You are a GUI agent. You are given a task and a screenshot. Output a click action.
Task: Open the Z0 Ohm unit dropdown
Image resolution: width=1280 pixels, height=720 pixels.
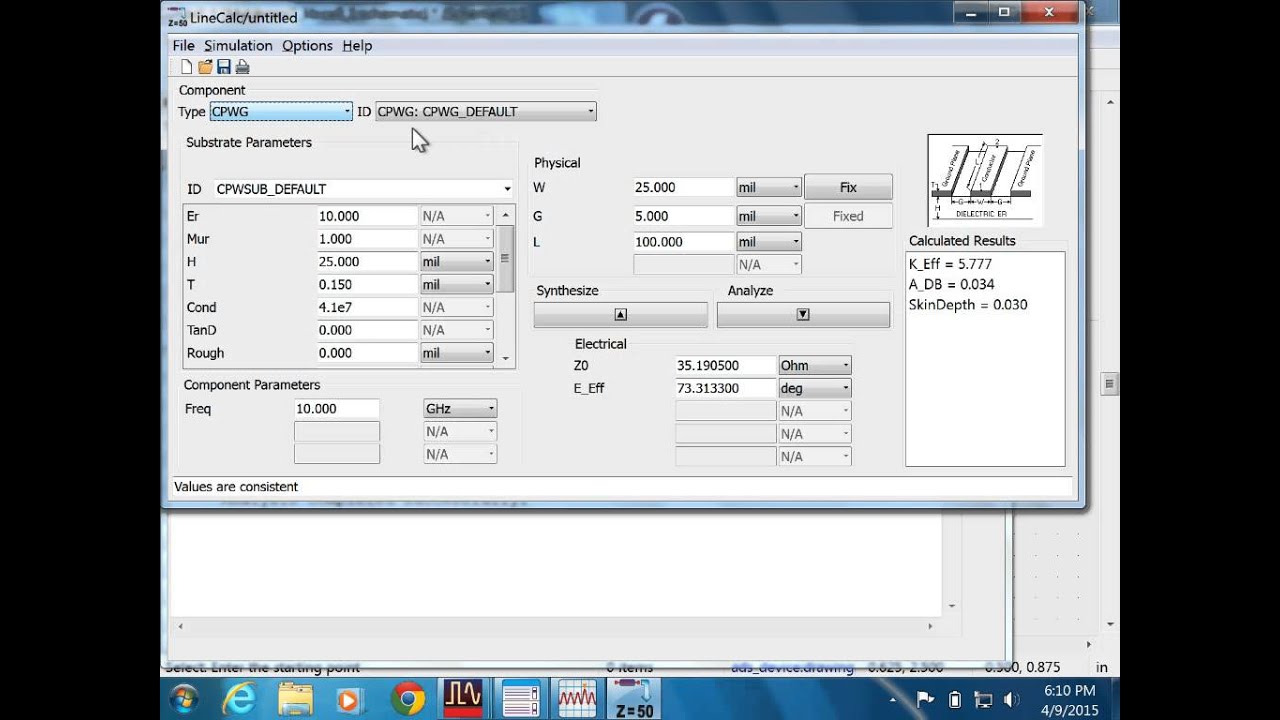[x=815, y=365]
